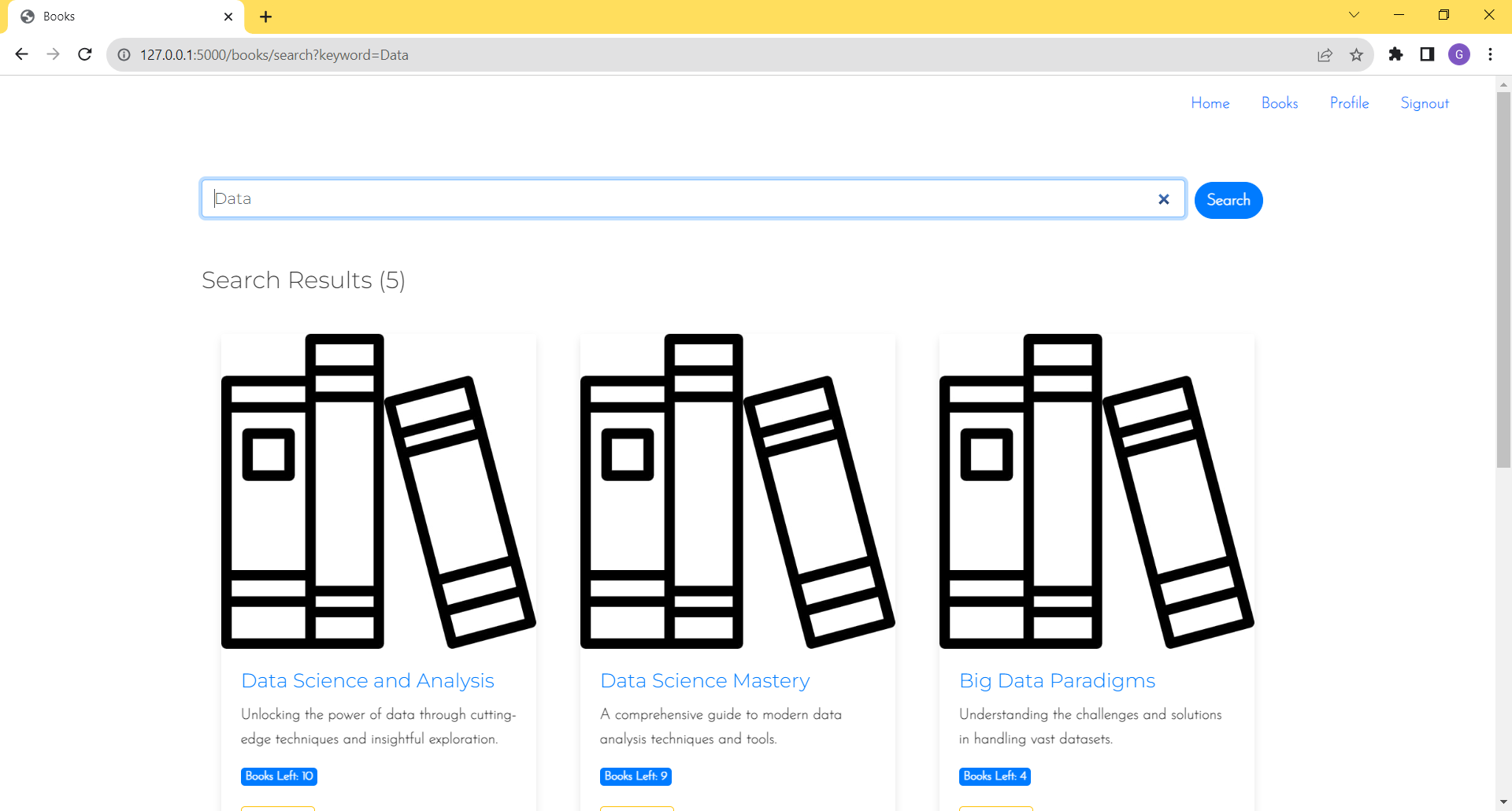The width and height of the screenshot is (1512, 811).
Task: Go back to the previous page
Action: click(x=21, y=54)
